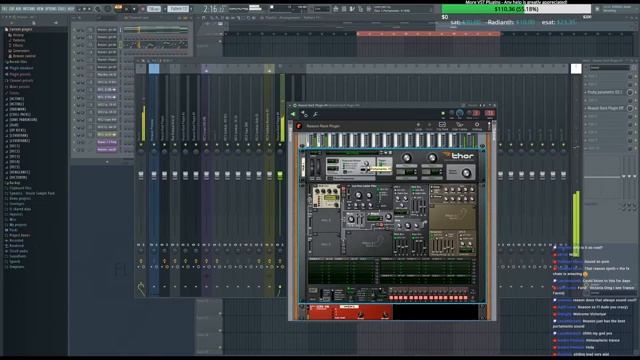
Task: Click Reason Rack Plugin FX slot
Action: 605,108
